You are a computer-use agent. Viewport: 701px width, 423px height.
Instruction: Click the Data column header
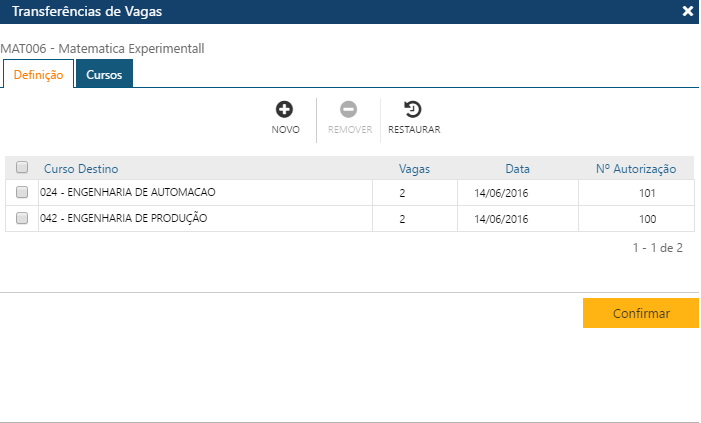click(x=517, y=169)
